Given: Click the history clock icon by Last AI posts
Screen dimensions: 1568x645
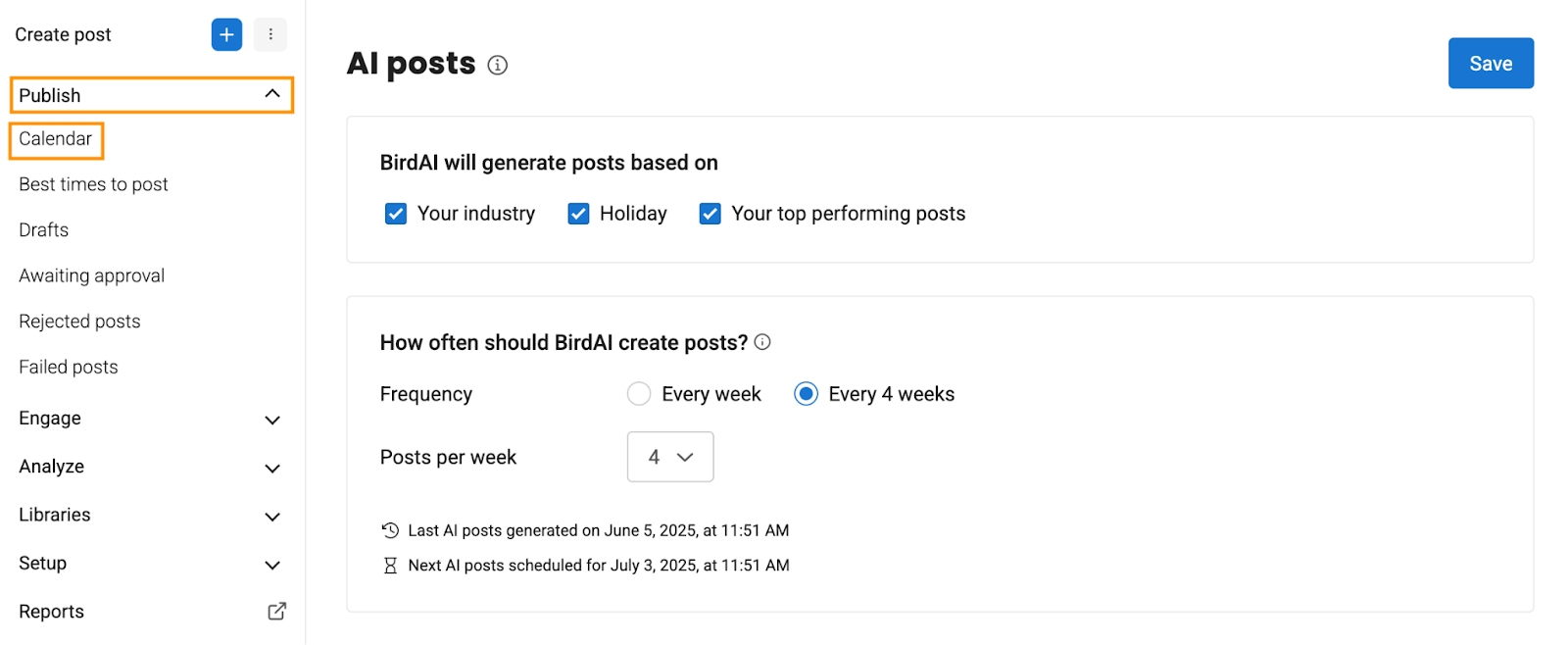Looking at the screenshot, I should coord(390,530).
